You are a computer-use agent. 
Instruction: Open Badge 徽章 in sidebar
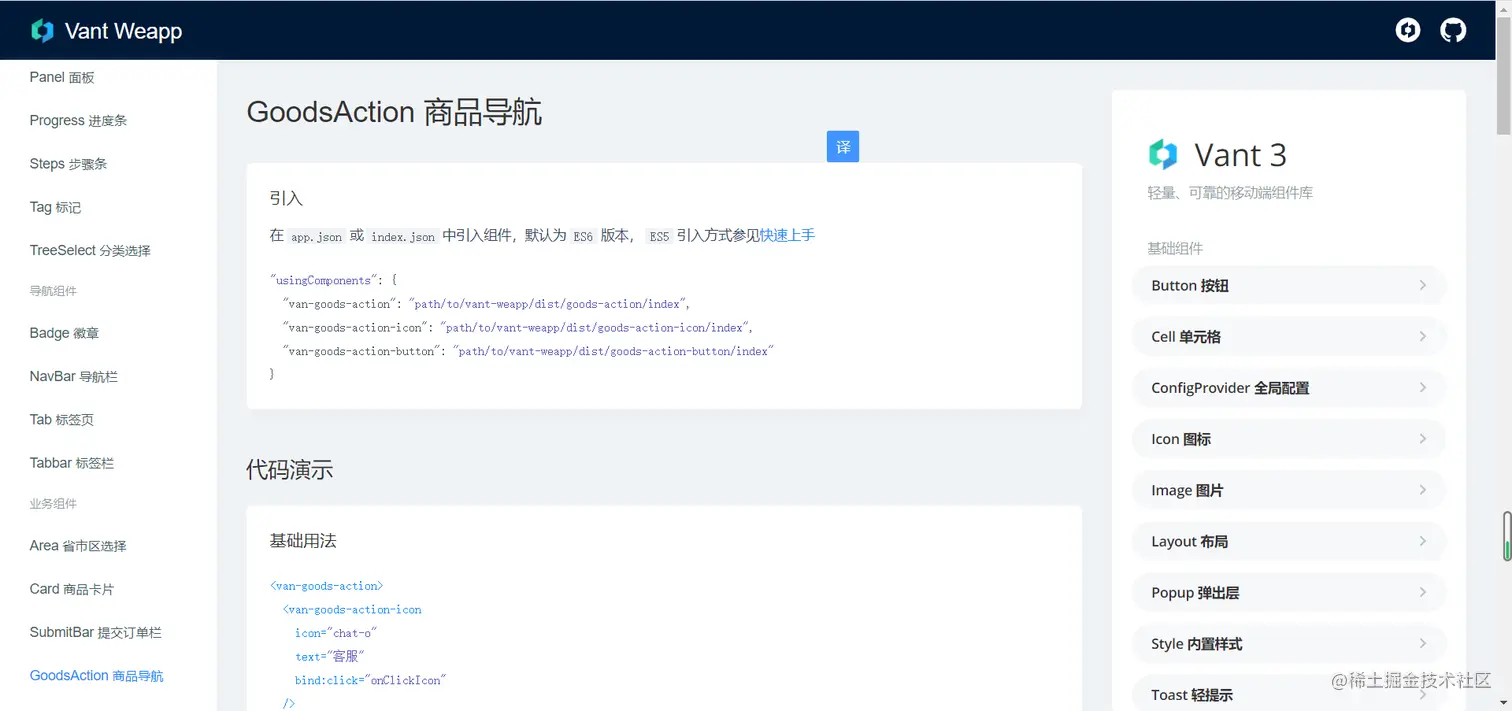tap(64, 333)
